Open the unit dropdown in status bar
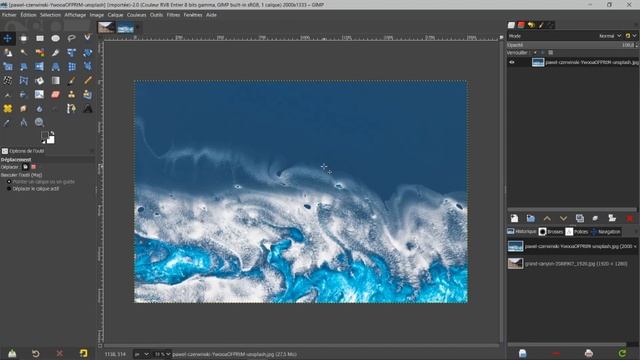 tap(141, 354)
